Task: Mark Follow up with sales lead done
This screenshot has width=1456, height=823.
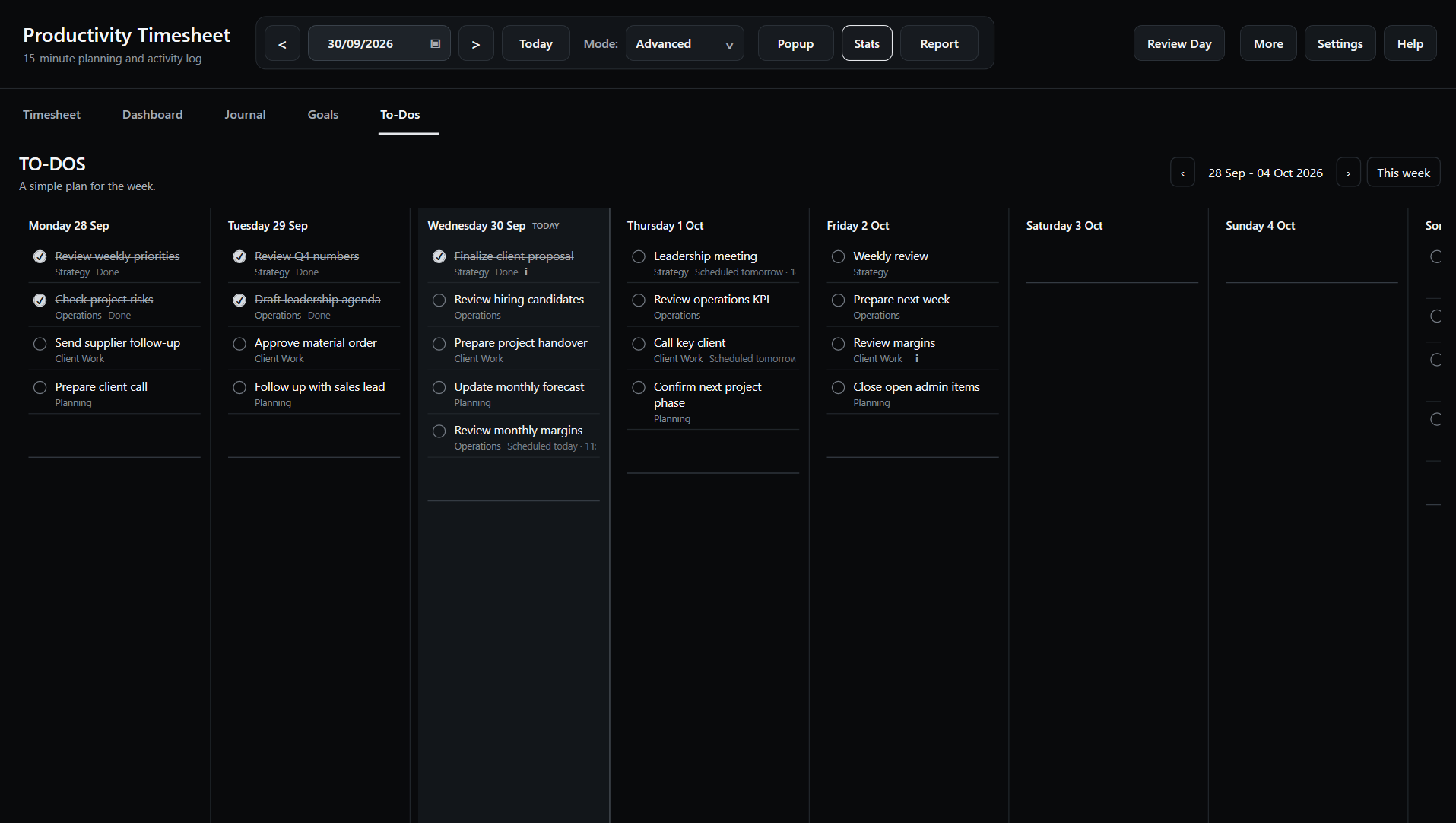Action: point(239,387)
